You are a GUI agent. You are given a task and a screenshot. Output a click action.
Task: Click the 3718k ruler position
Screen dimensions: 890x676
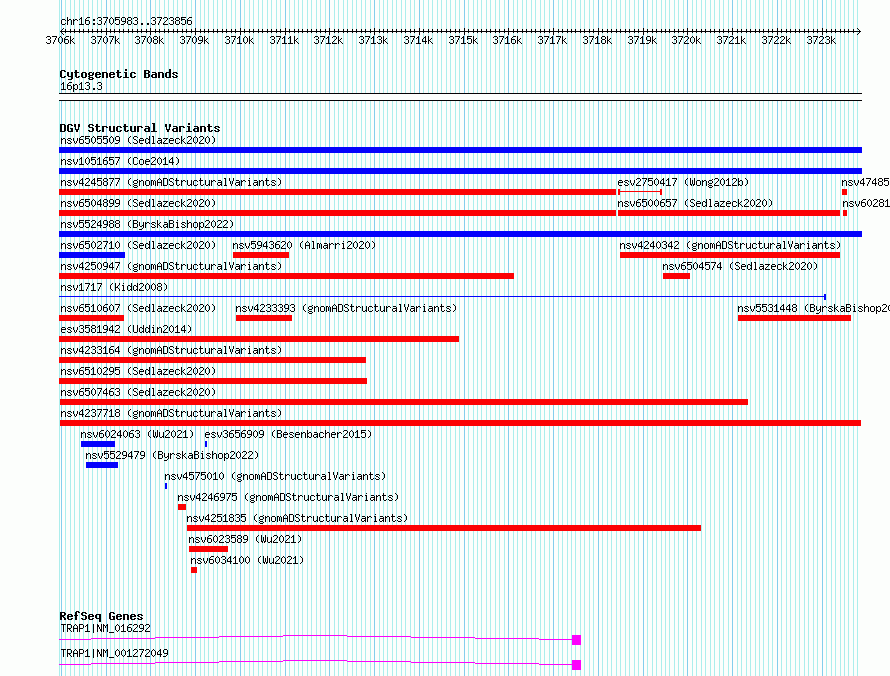[597, 40]
